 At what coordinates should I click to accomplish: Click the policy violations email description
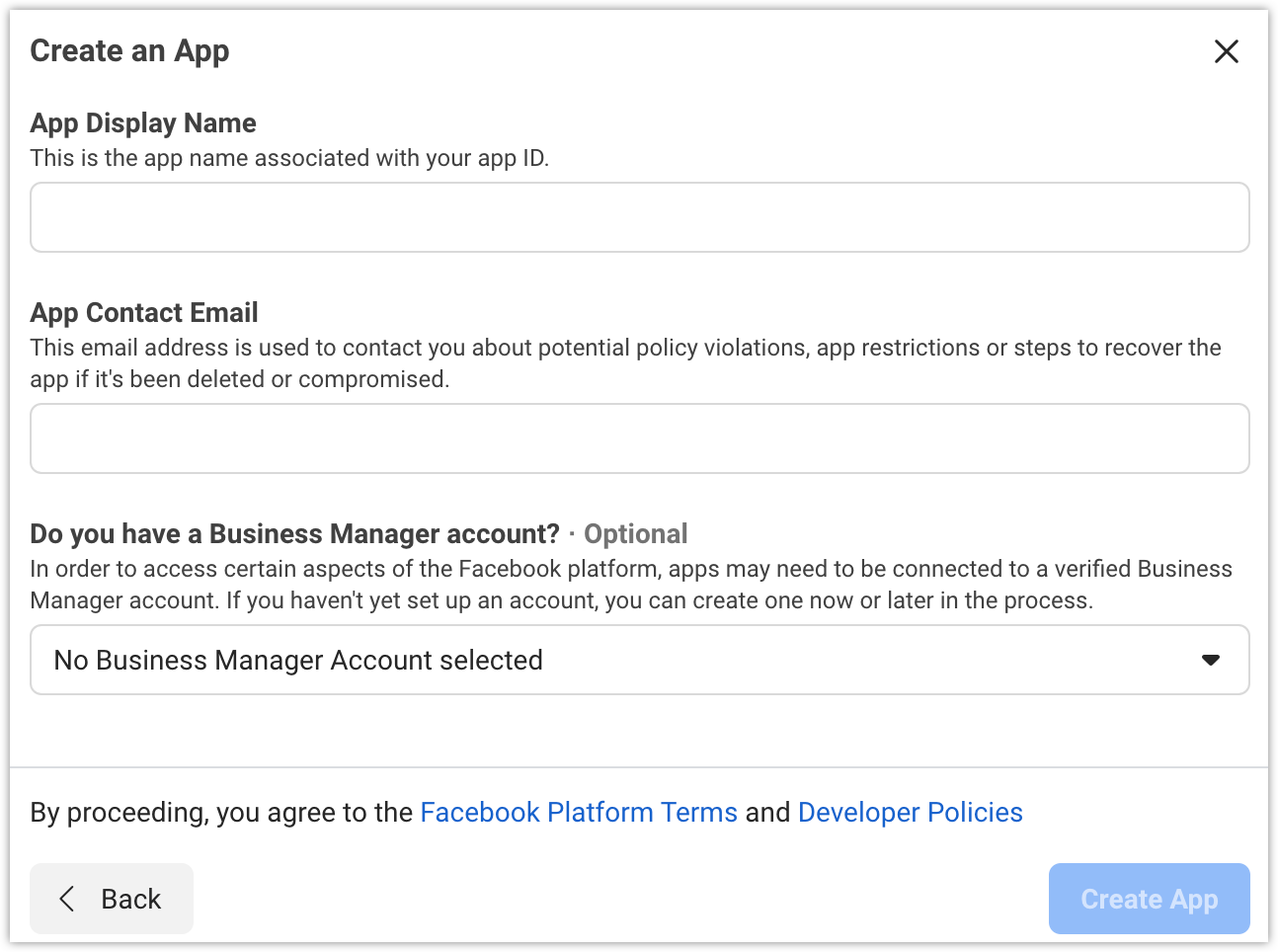tap(625, 362)
